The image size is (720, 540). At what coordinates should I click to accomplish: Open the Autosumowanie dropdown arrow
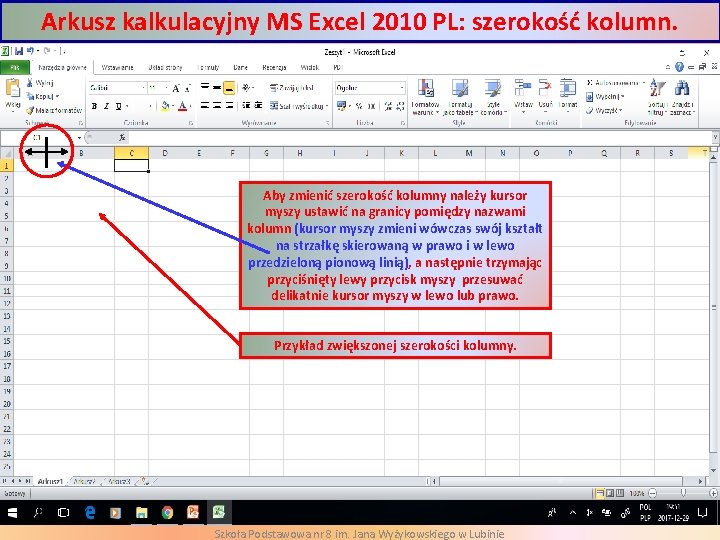tap(643, 83)
